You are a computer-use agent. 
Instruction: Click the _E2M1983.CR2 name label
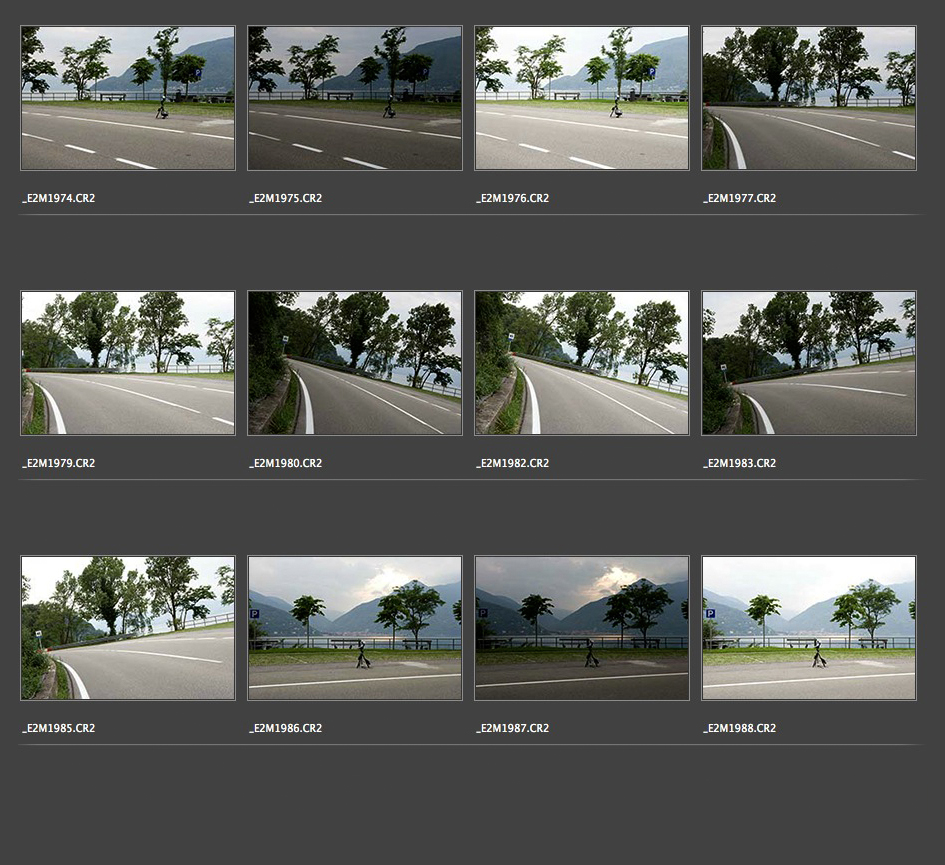tap(739, 463)
